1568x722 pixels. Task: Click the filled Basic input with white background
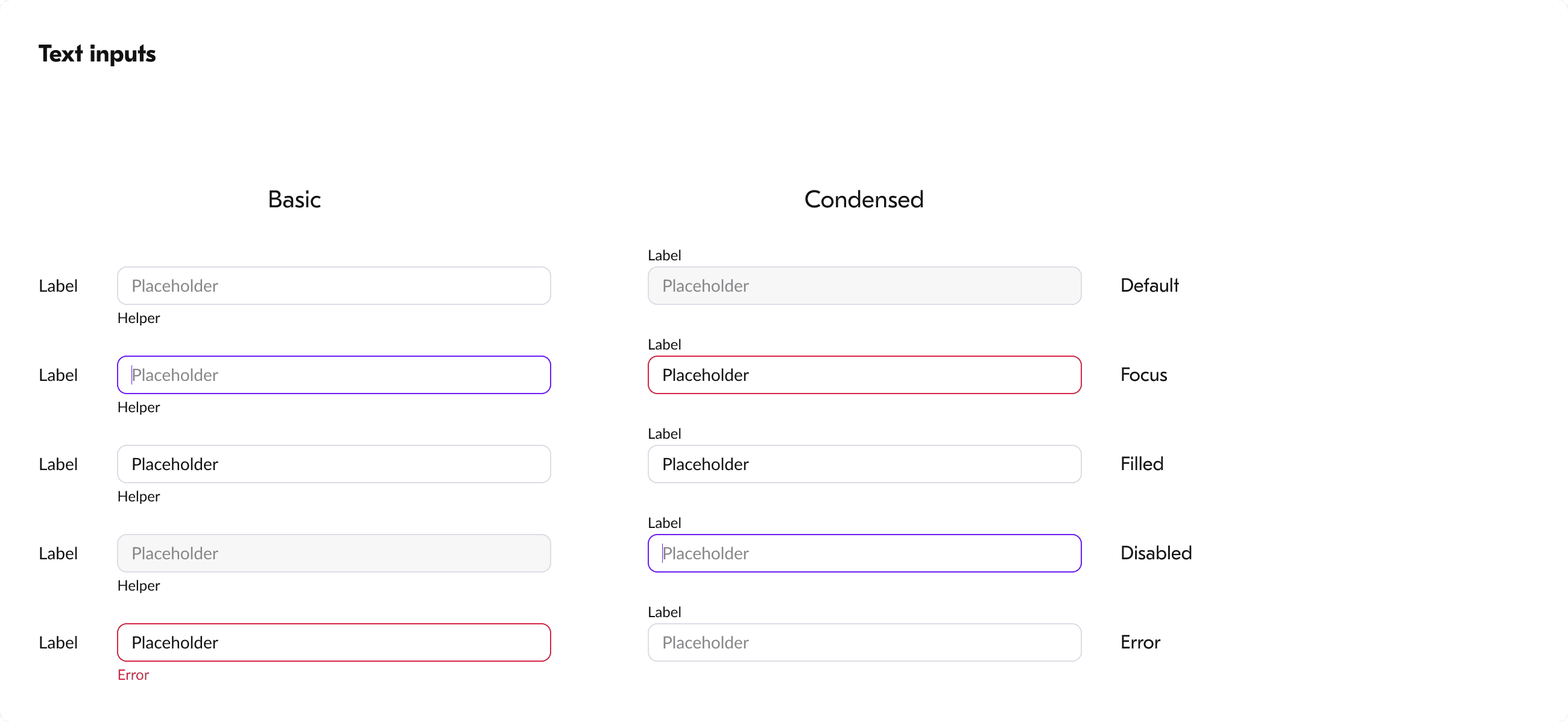coord(334,464)
